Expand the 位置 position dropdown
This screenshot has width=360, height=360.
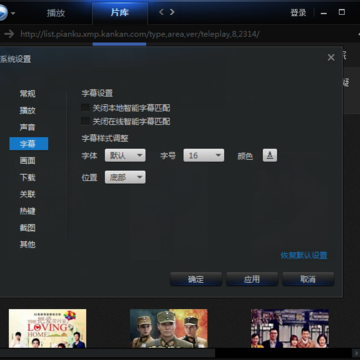pyautogui.click(x=125, y=177)
